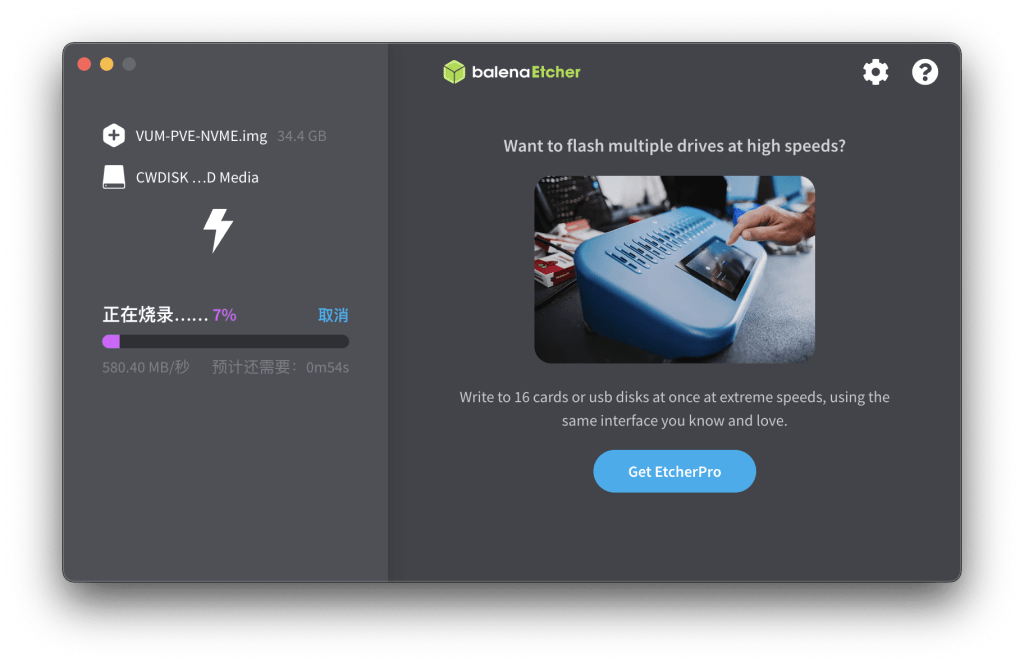Click the plus image source icon
Screen dimensions: 1024x665
coord(114,135)
